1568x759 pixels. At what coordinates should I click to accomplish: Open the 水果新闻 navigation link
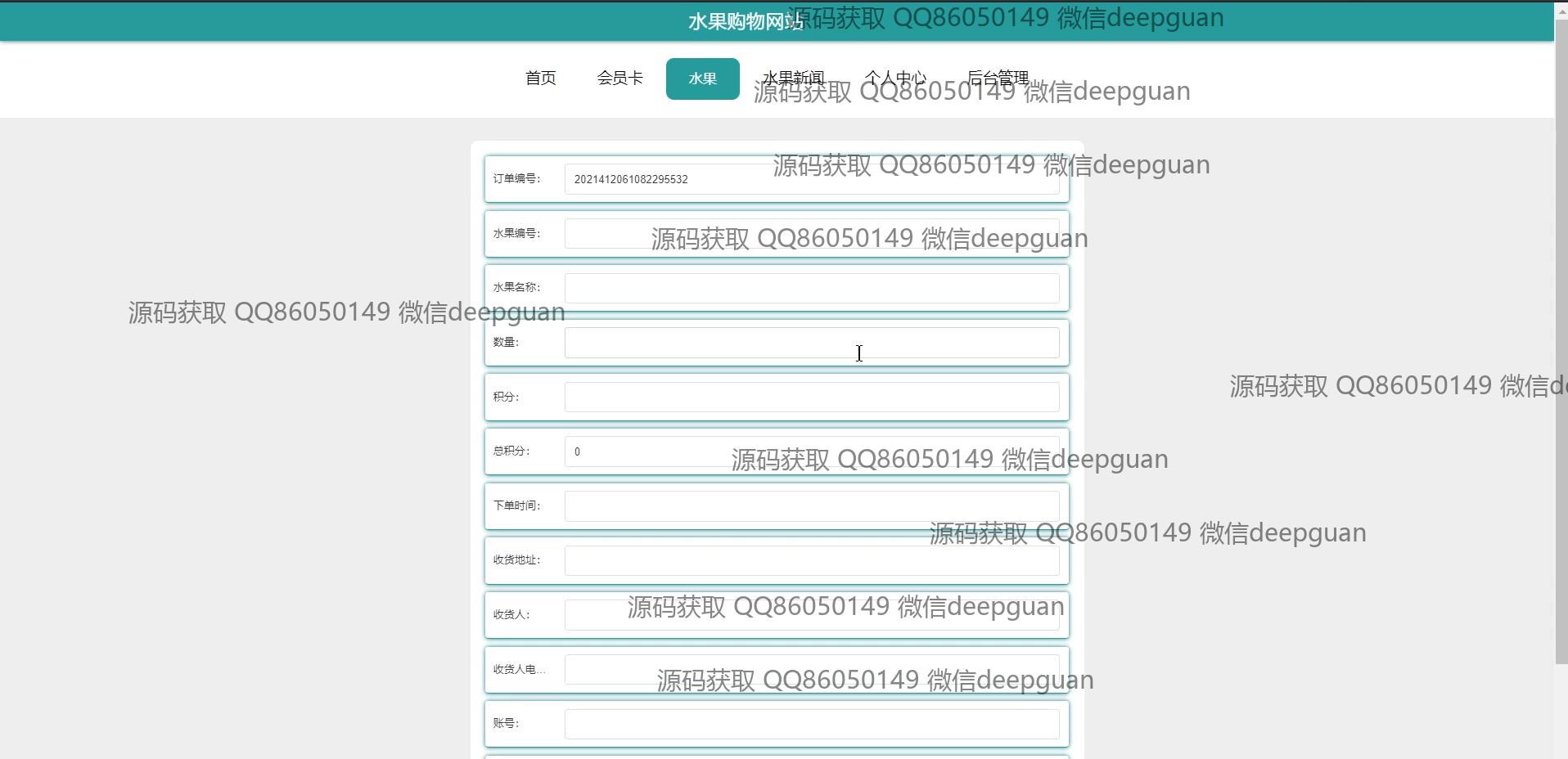point(792,79)
